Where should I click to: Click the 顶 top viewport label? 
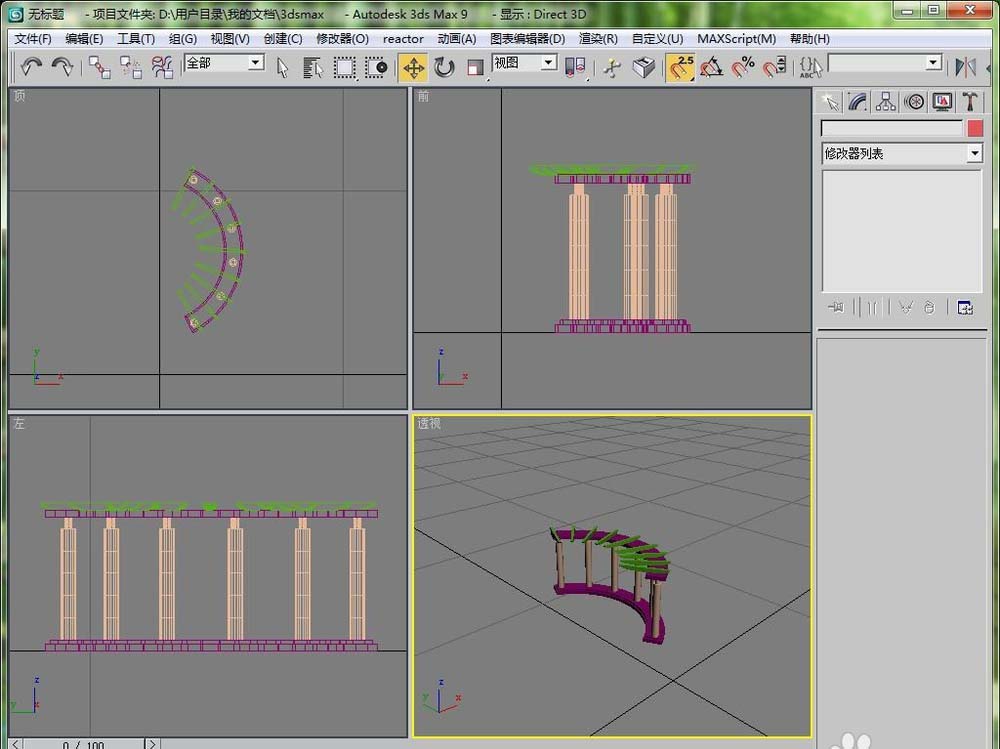[x=19, y=96]
